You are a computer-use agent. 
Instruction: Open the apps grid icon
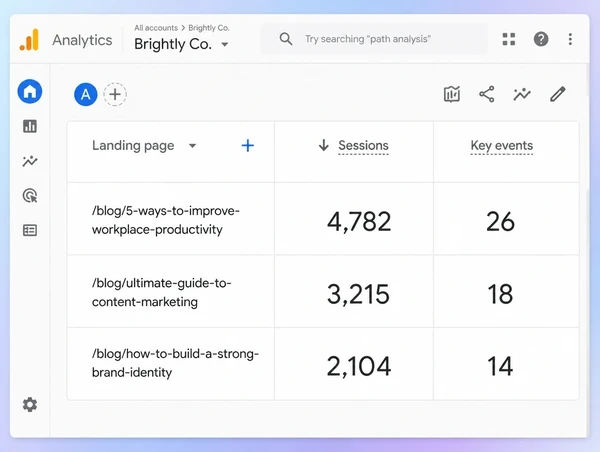509,39
